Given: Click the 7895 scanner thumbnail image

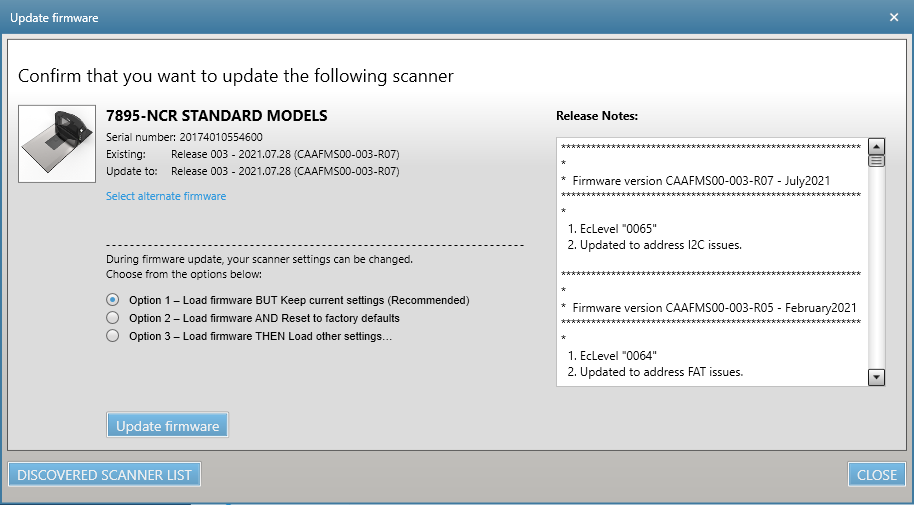Looking at the screenshot, I should [x=57, y=143].
